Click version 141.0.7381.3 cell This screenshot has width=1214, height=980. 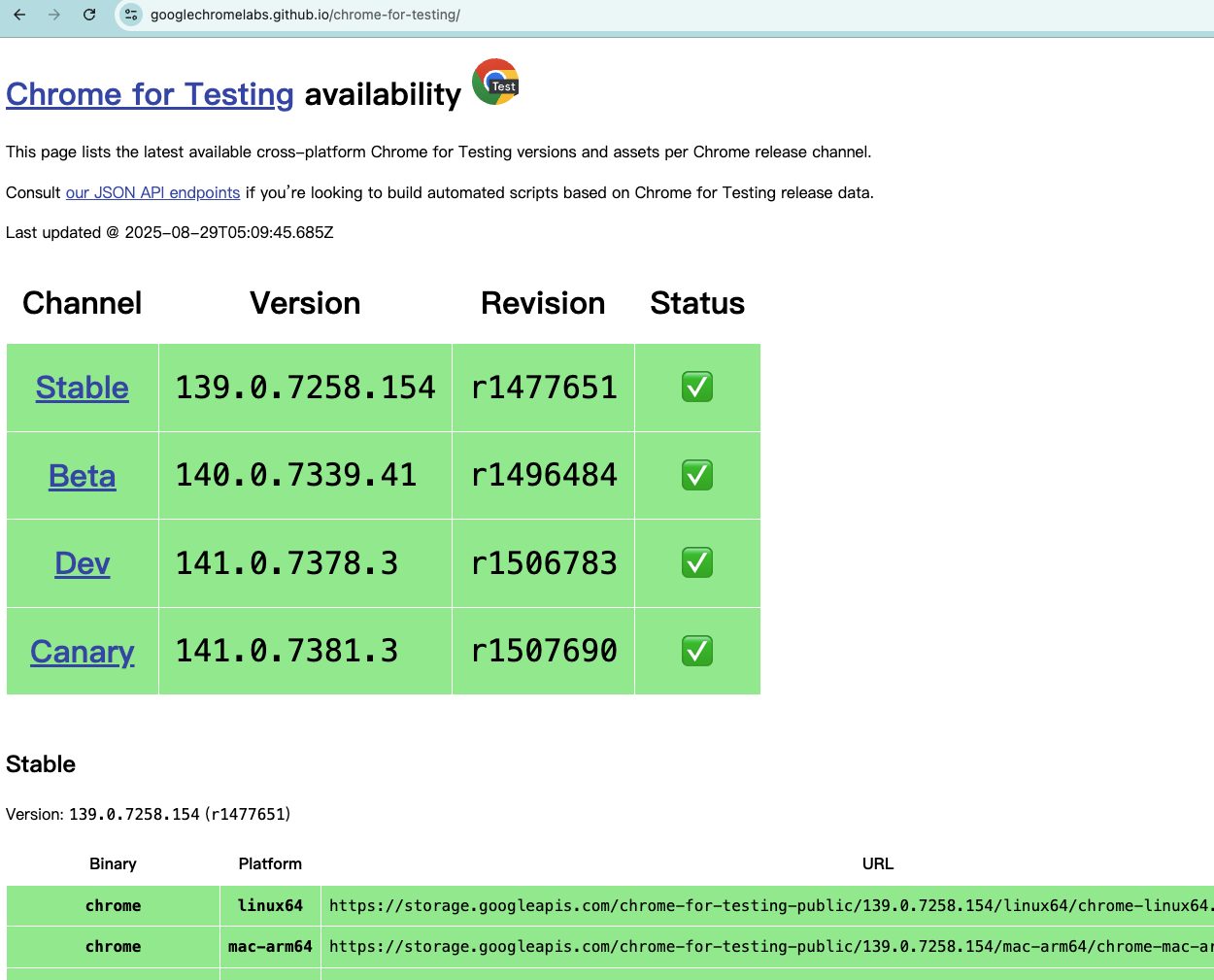click(305, 651)
